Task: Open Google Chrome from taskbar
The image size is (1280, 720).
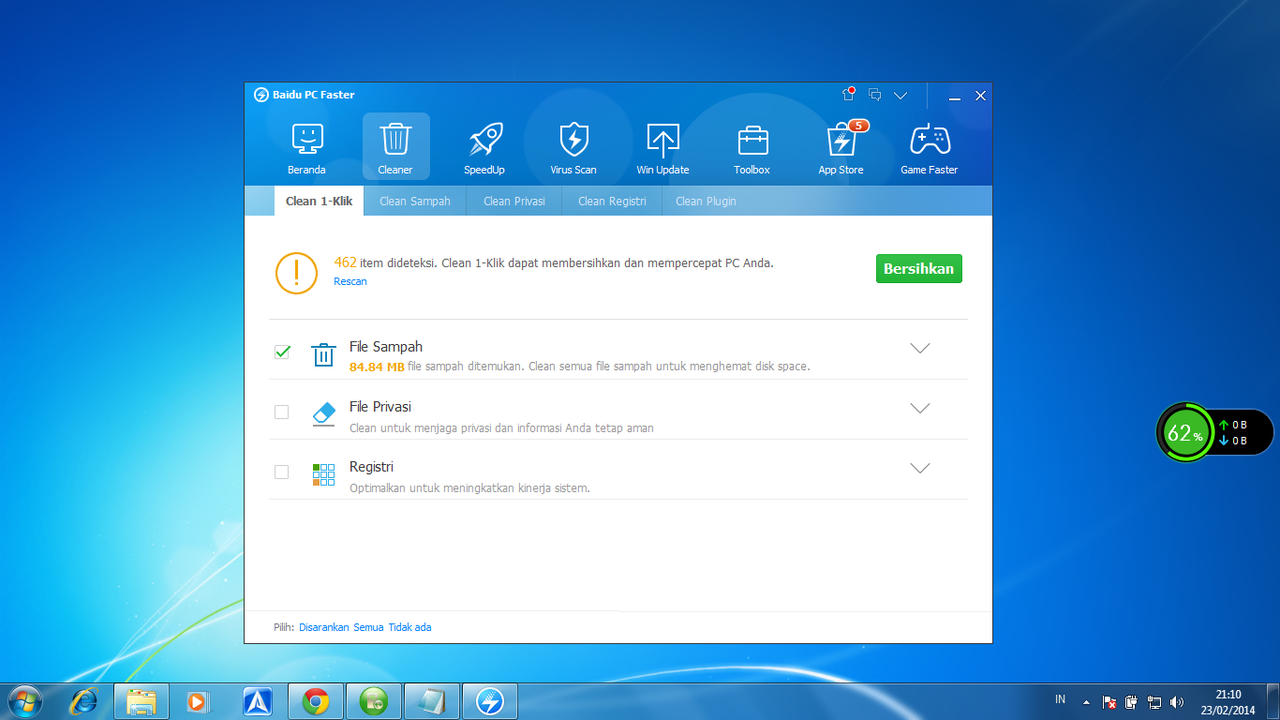Action: (316, 702)
